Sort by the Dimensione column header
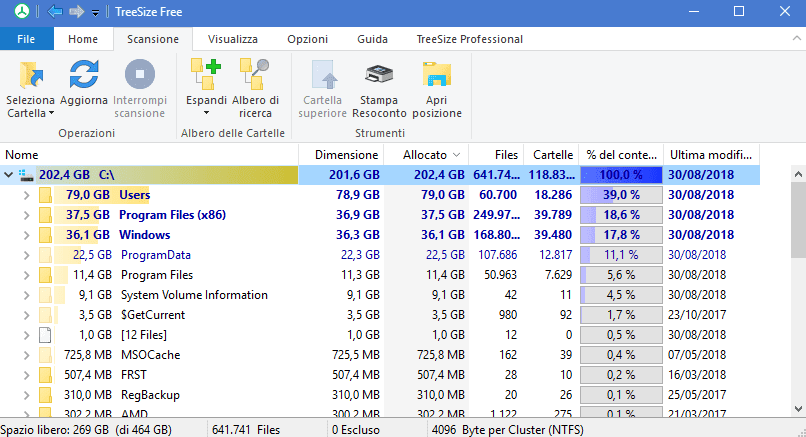Viewport: 806px width, 437px height. [345, 155]
